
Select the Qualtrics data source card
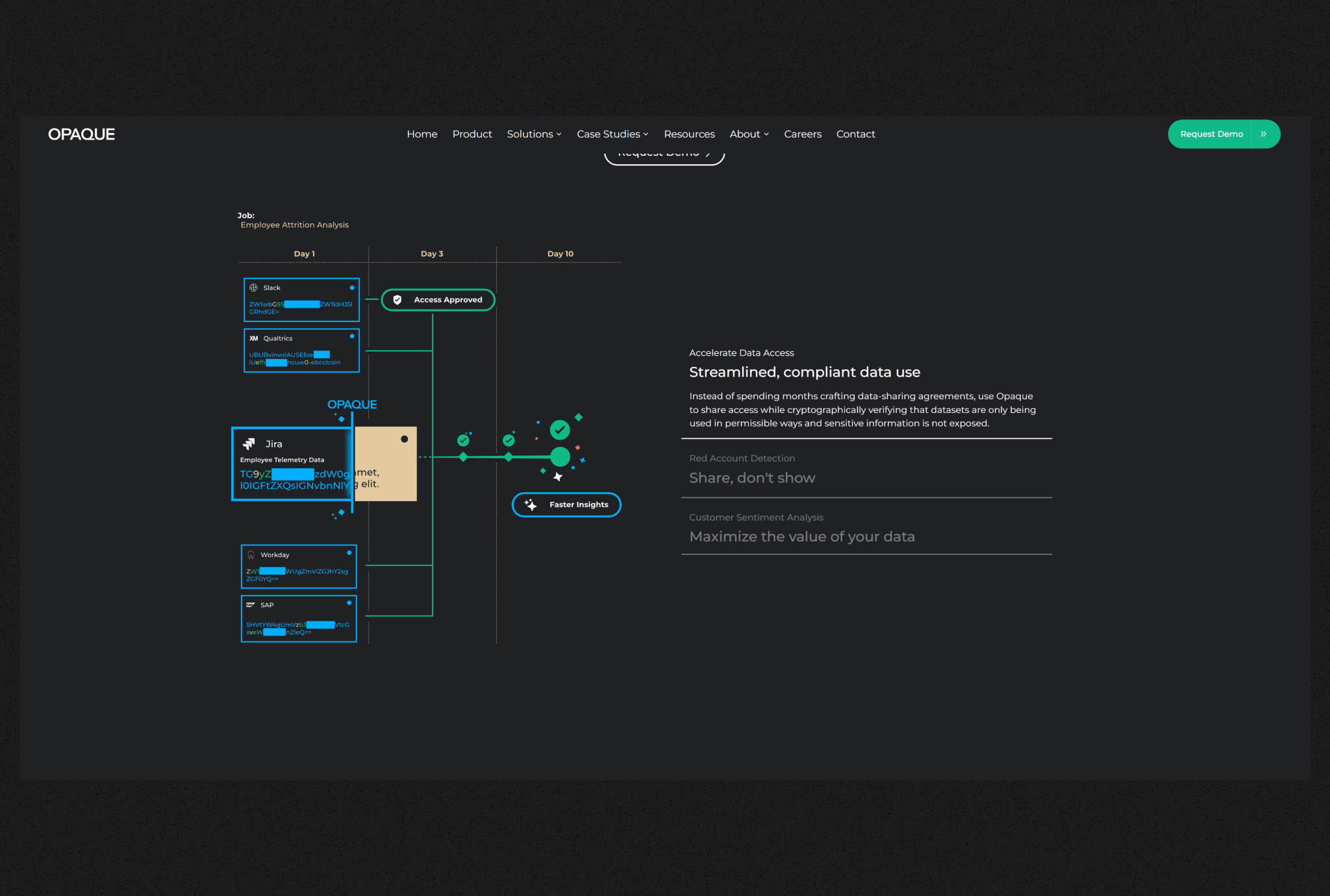point(301,351)
